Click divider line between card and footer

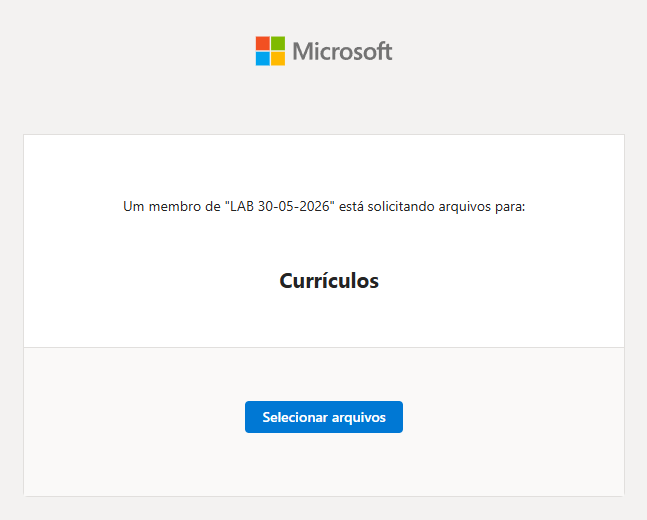point(324,347)
